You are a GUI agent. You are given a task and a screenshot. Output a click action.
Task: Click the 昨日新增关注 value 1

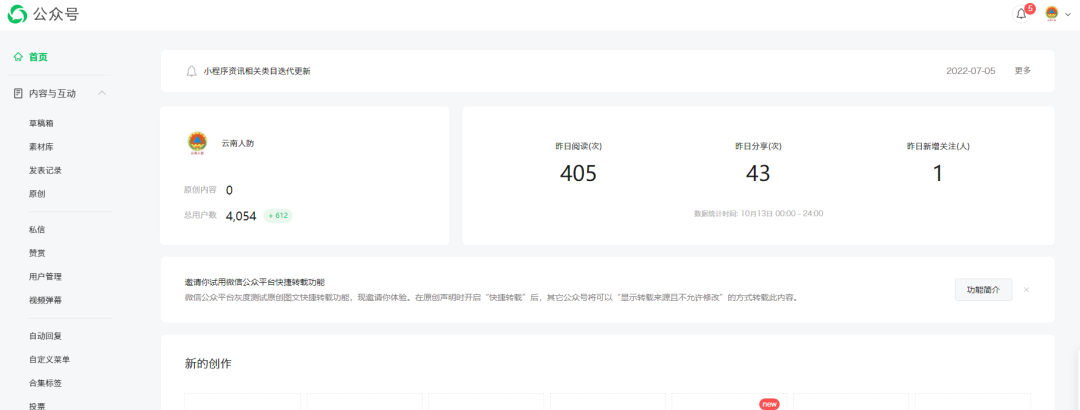point(937,173)
